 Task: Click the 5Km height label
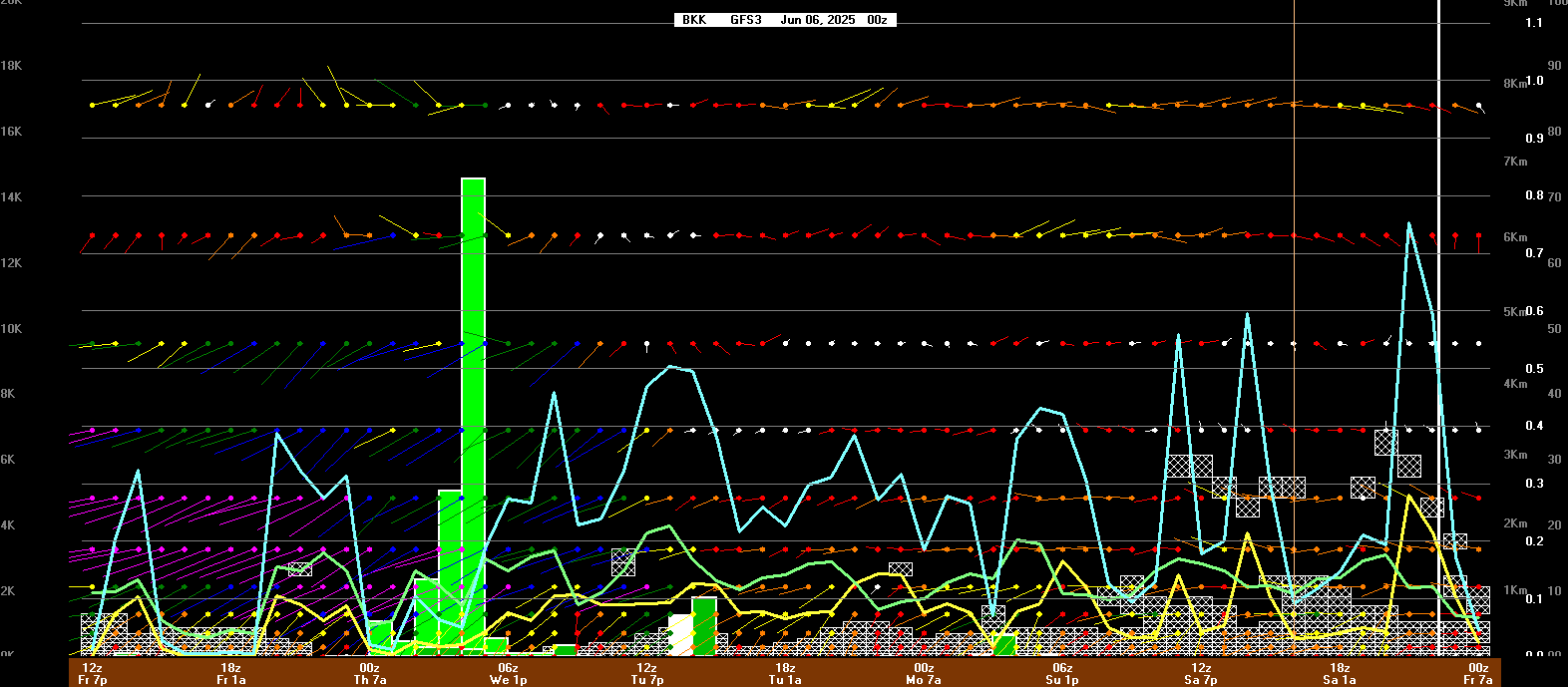1515,312
